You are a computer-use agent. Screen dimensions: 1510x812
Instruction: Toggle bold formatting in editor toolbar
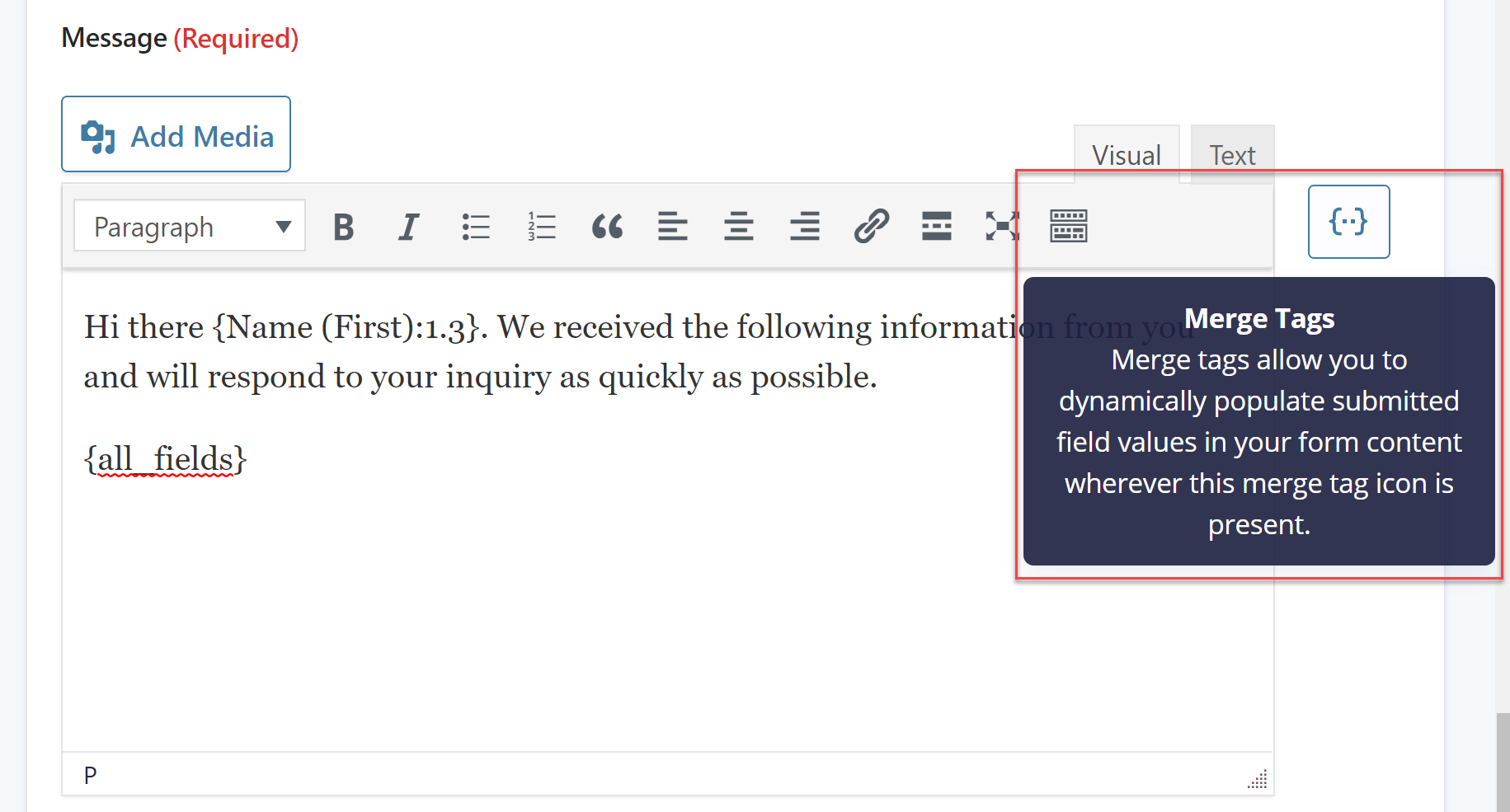tap(344, 227)
